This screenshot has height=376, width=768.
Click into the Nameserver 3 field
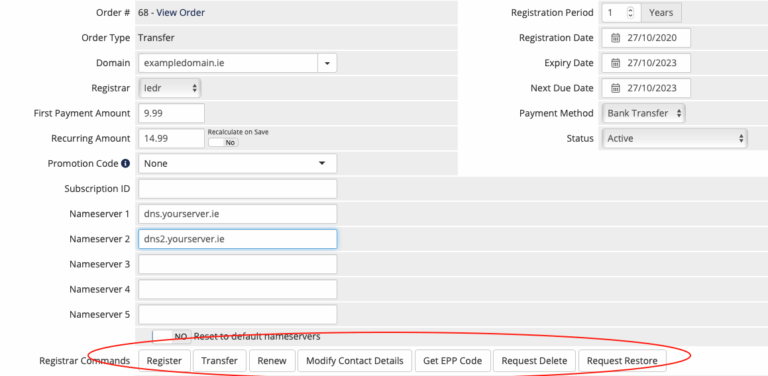pyautogui.click(x=238, y=264)
